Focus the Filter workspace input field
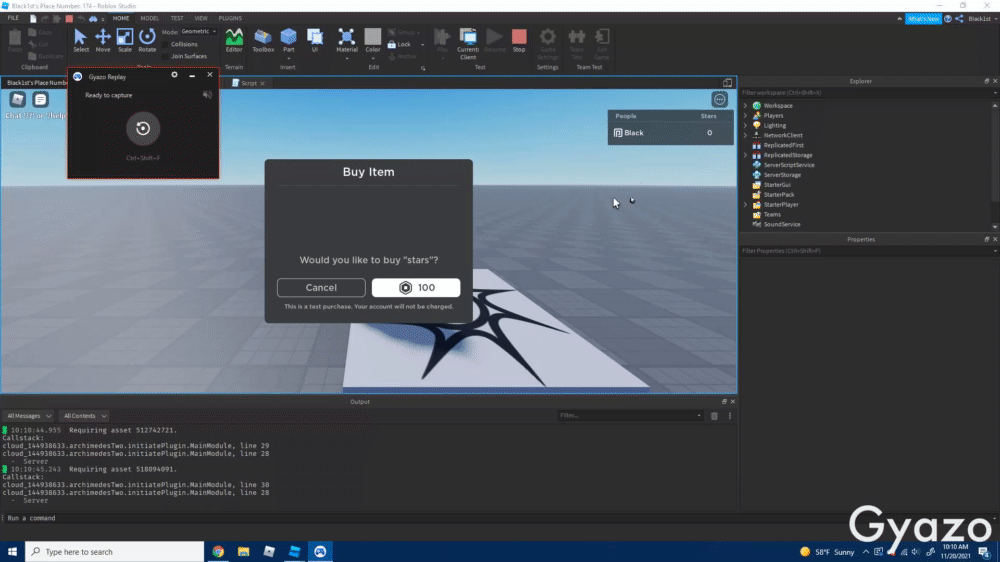The image size is (1000, 562). pyautogui.click(x=865, y=92)
